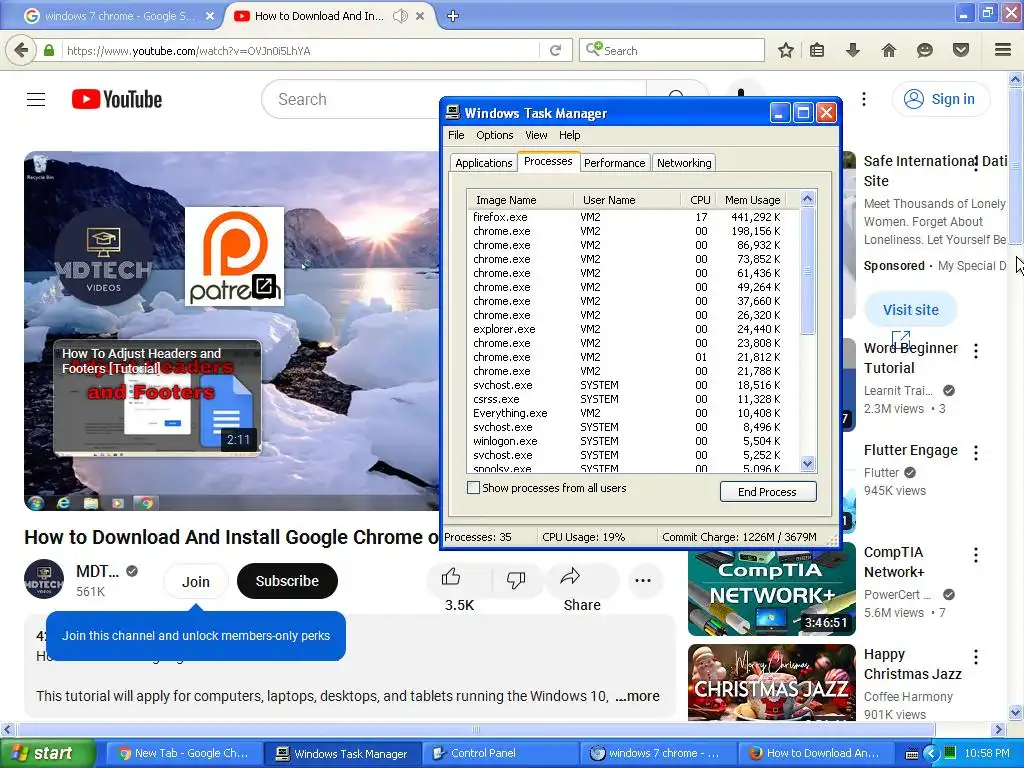The width and height of the screenshot is (1024, 768).
Task: Sort processes by Image Name column
Action: (520, 200)
